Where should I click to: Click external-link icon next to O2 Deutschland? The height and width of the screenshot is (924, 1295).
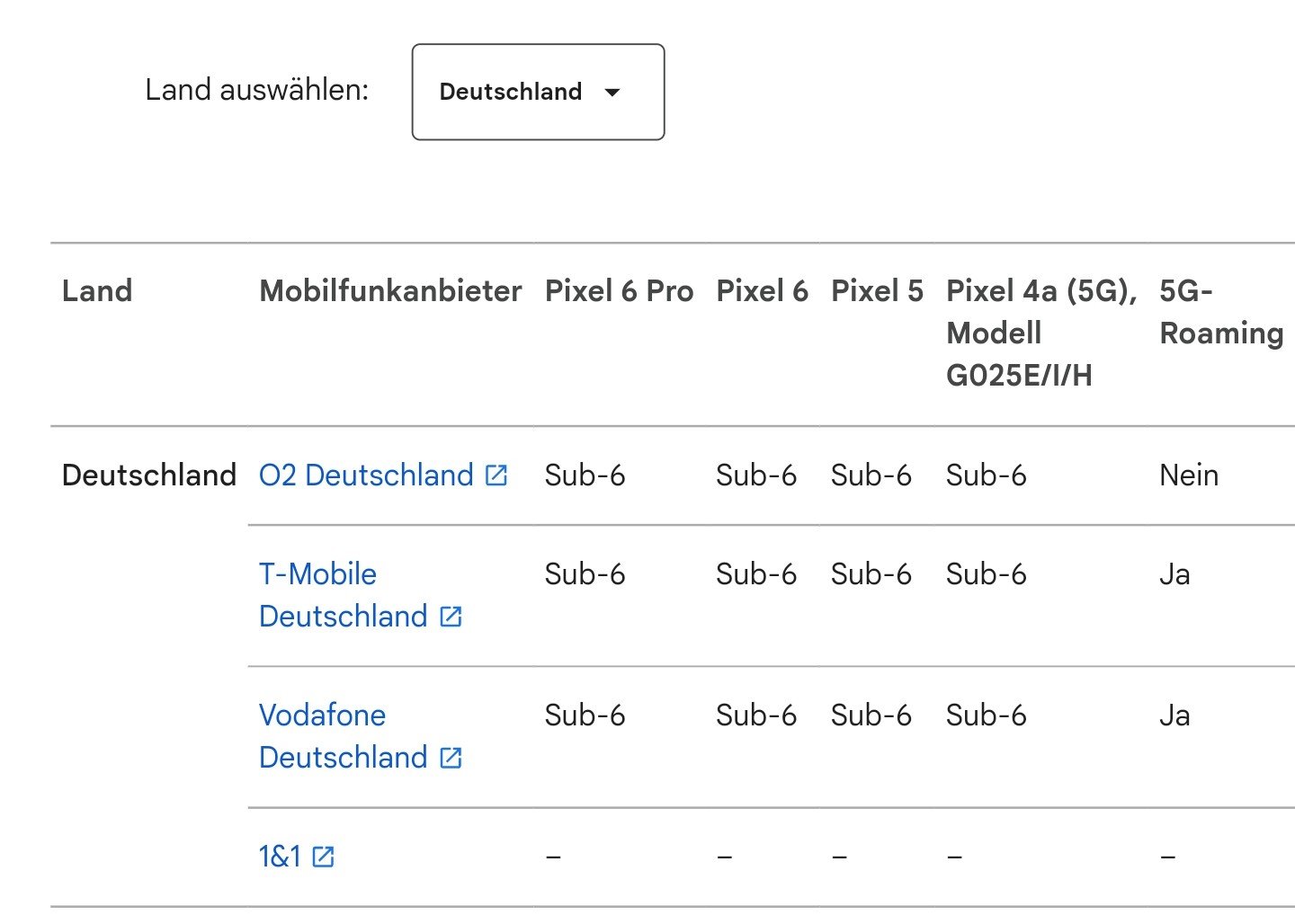(x=496, y=475)
